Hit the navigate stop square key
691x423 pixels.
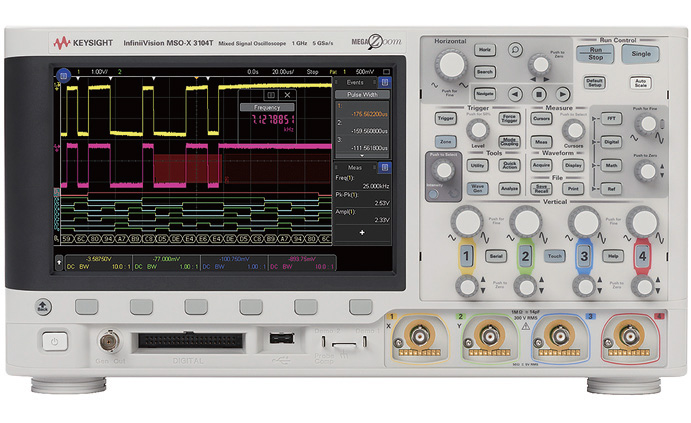click(x=539, y=94)
